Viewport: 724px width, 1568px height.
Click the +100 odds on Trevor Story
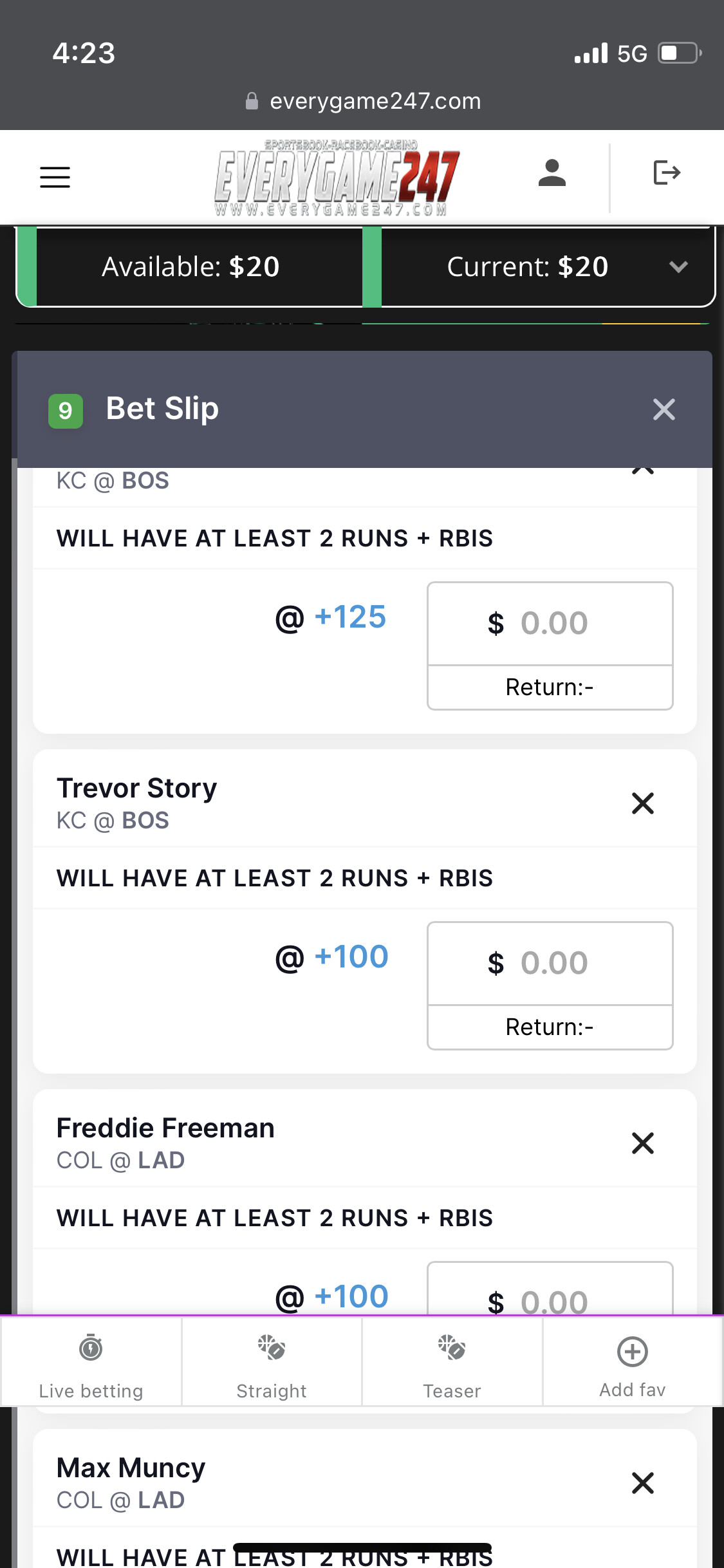click(x=351, y=957)
